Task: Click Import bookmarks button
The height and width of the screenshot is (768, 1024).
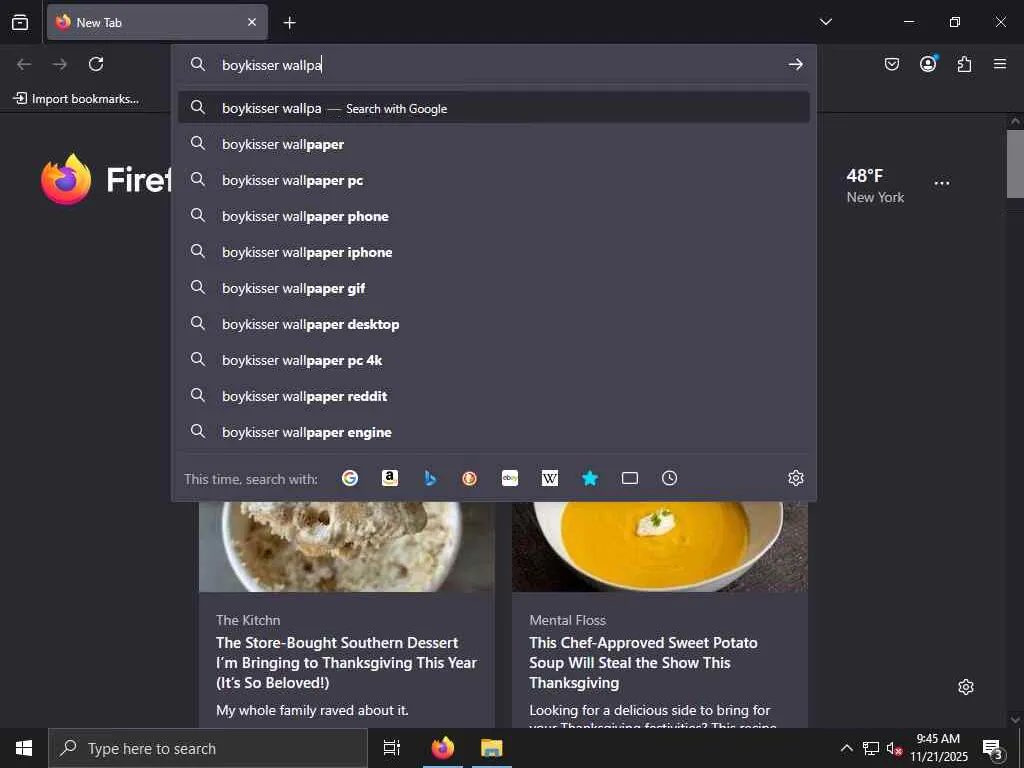Action: click(76, 99)
